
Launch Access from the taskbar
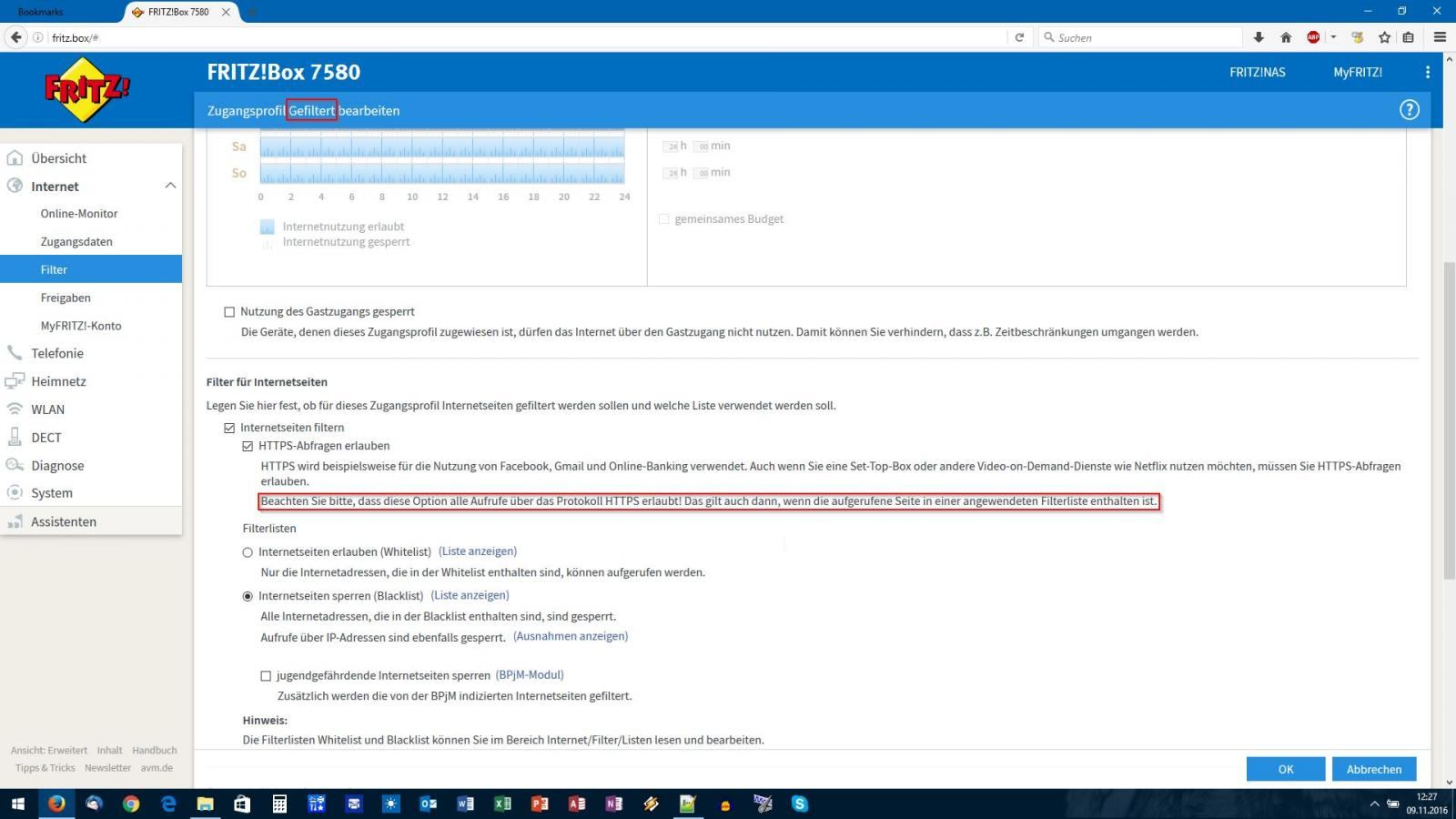(577, 804)
